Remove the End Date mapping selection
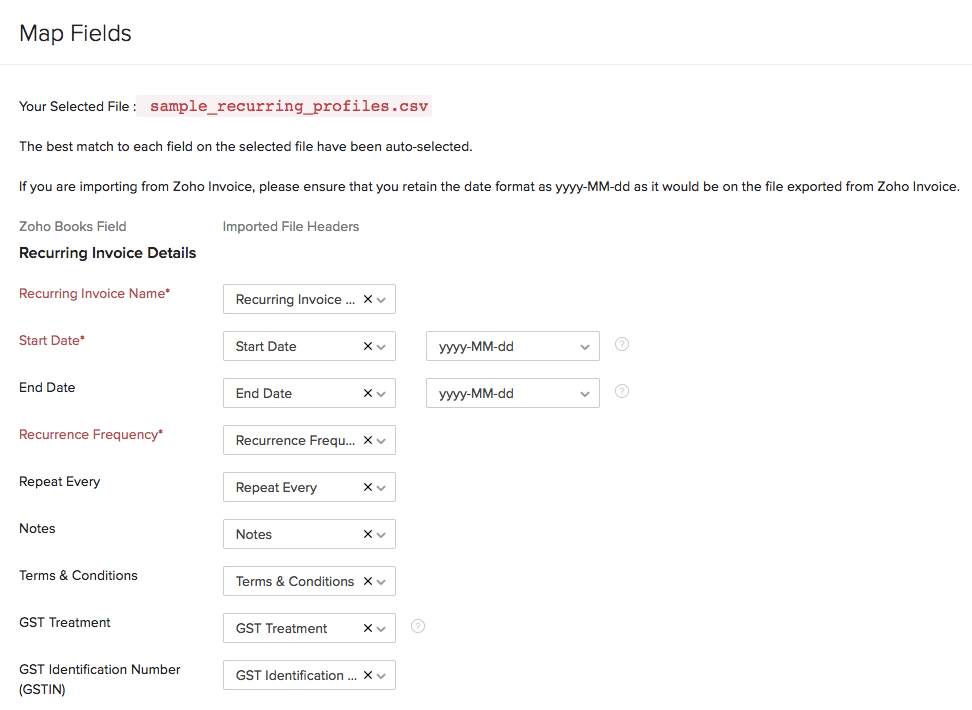This screenshot has width=972, height=710. coord(367,393)
